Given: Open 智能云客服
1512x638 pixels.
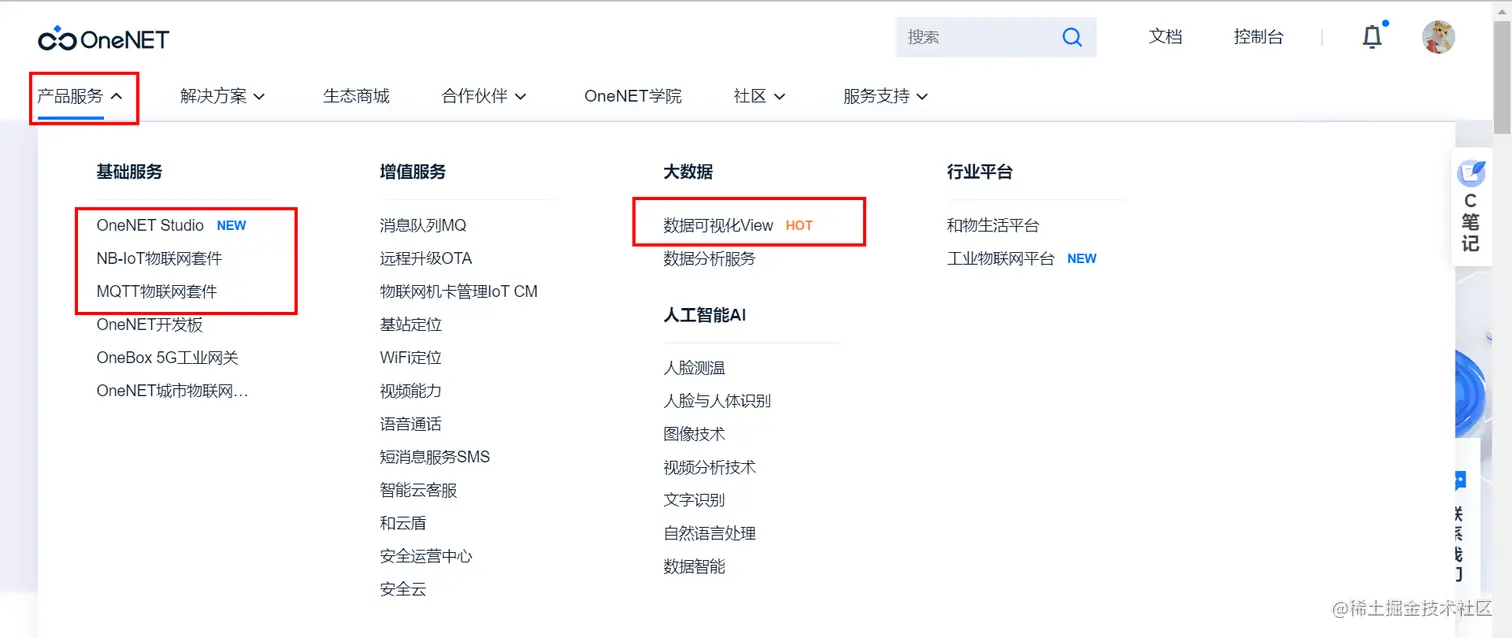Looking at the screenshot, I should click(x=418, y=489).
